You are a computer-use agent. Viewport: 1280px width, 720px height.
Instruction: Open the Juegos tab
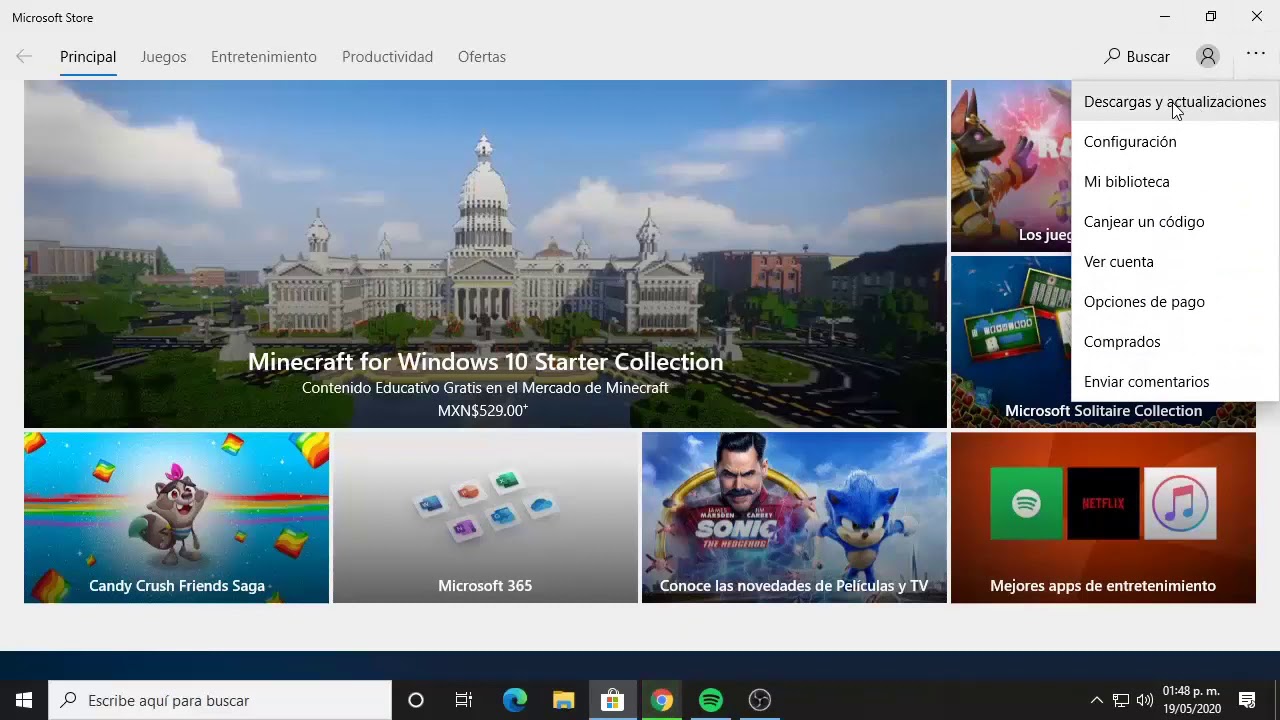163,57
